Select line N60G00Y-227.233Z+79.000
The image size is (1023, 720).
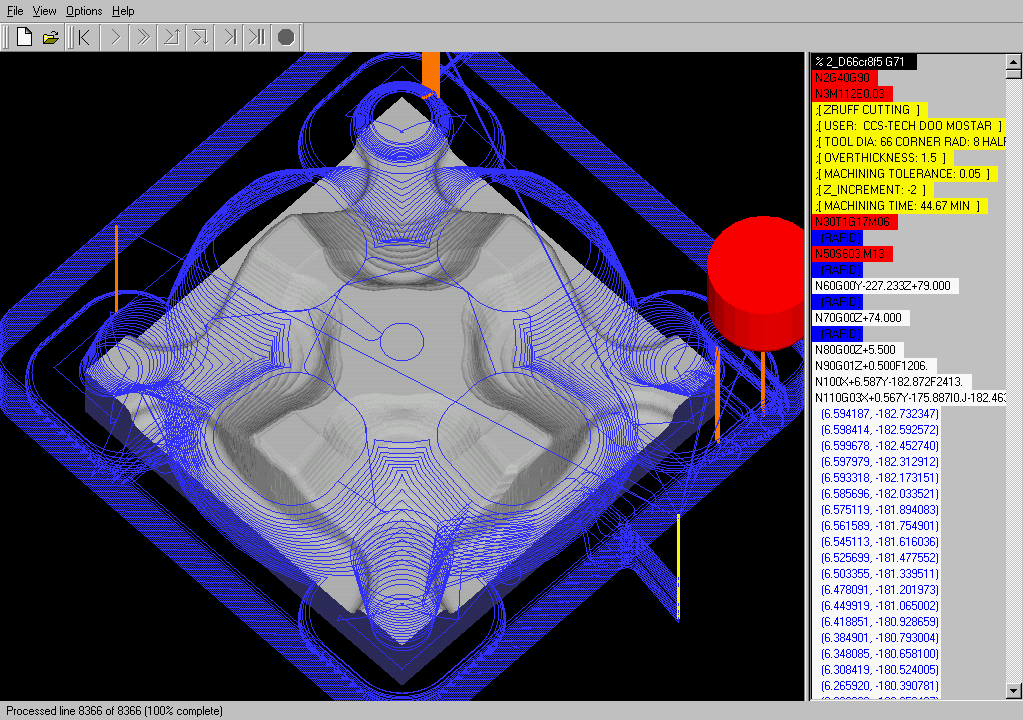tap(885, 286)
